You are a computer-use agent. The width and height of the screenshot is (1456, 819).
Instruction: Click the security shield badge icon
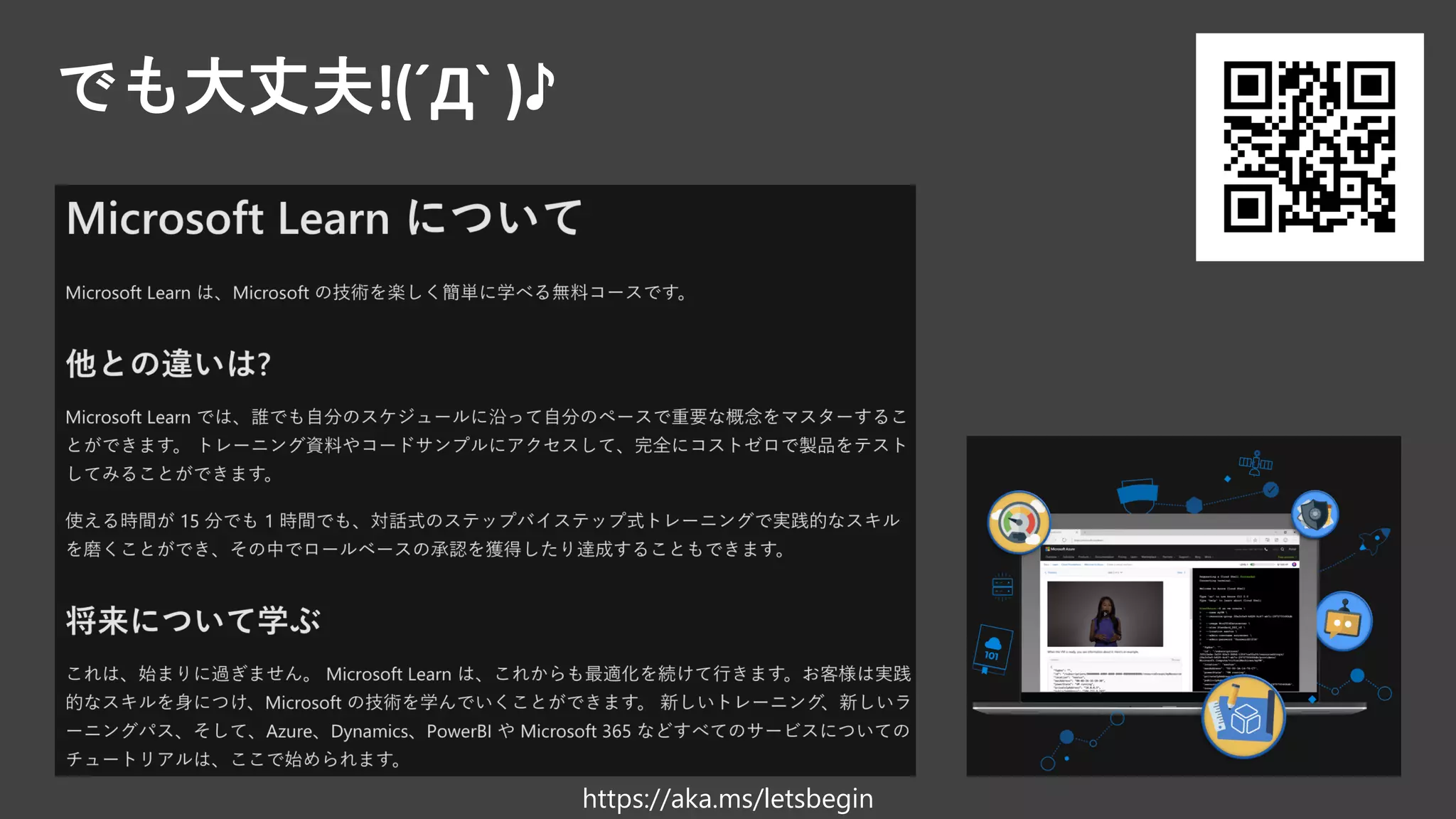(x=1315, y=514)
